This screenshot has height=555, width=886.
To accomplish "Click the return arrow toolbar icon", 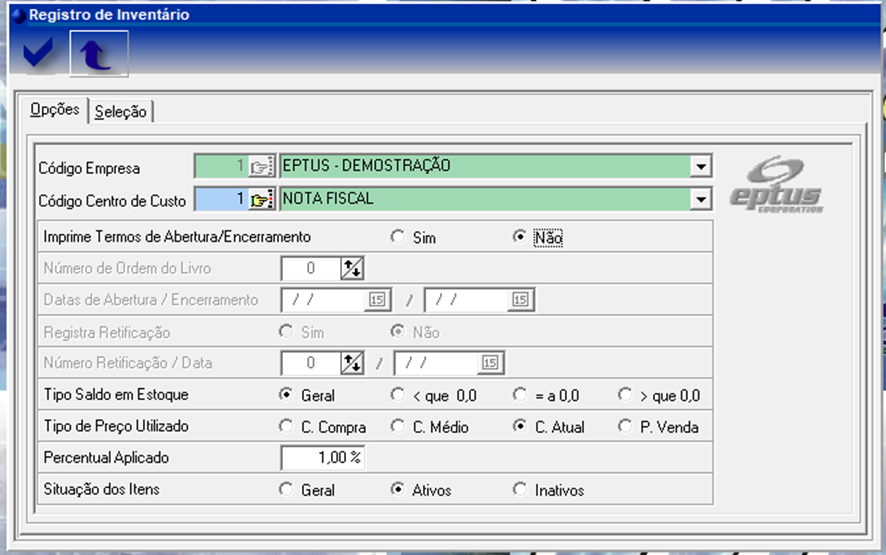I will (x=98, y=54).
